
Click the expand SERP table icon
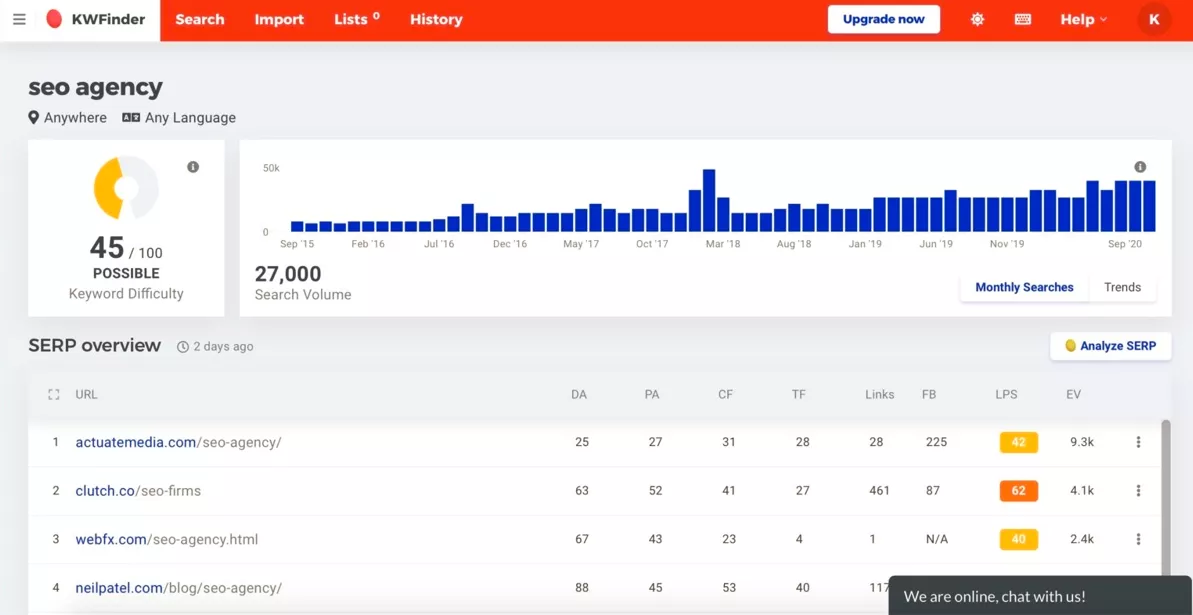53,394
